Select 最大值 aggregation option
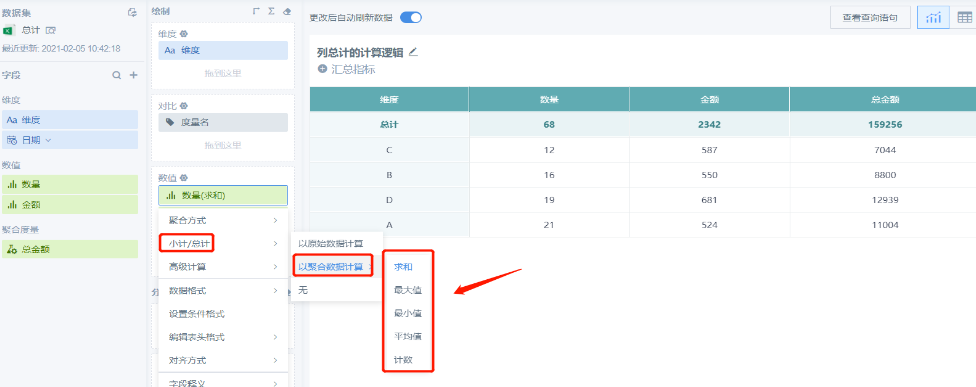The height and width of the screenshot is (387, 976). (x=407, y=290)
